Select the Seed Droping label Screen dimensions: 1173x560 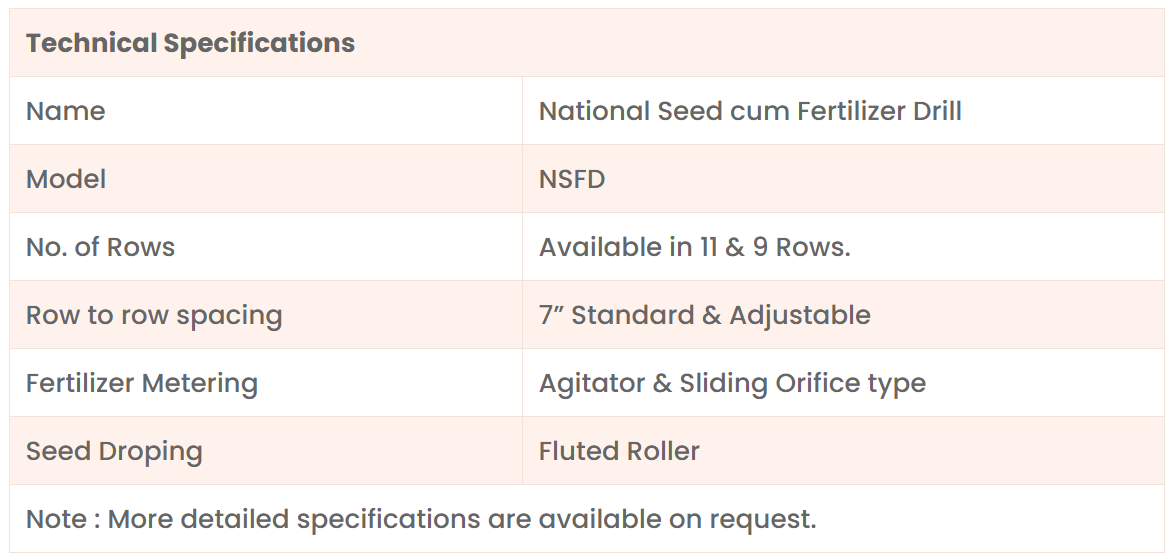114,451
